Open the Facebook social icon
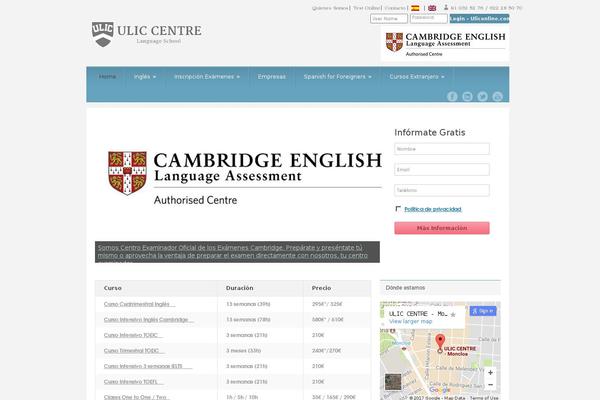The height and width of the screenshot is (400, 600). (x=452, y=96)
